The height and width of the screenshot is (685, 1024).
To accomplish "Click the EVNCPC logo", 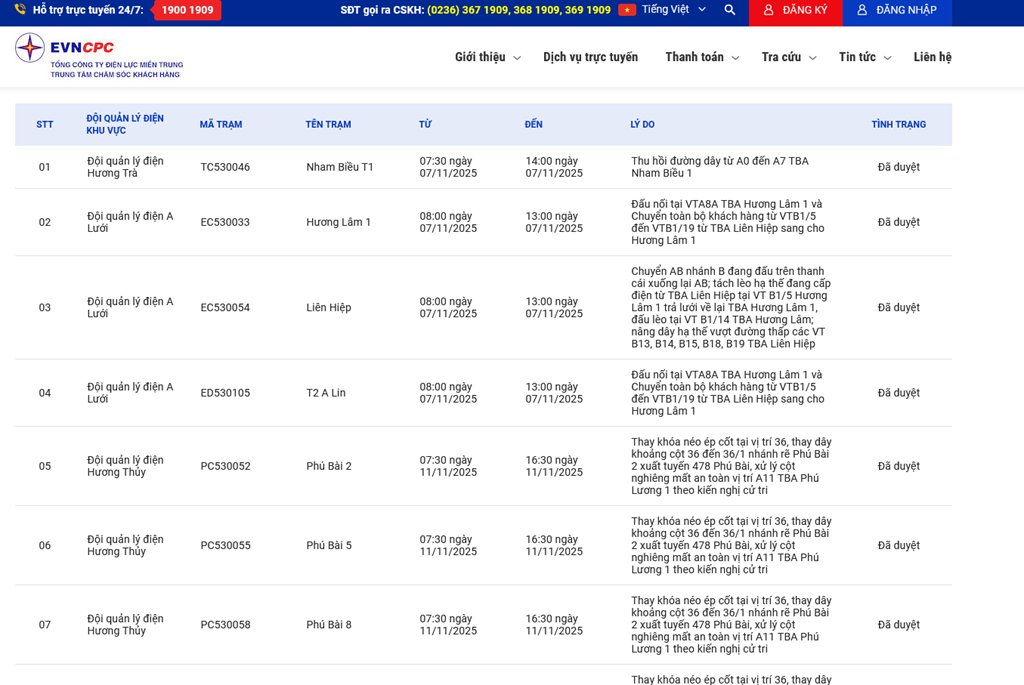I will (x=99, y=56).
